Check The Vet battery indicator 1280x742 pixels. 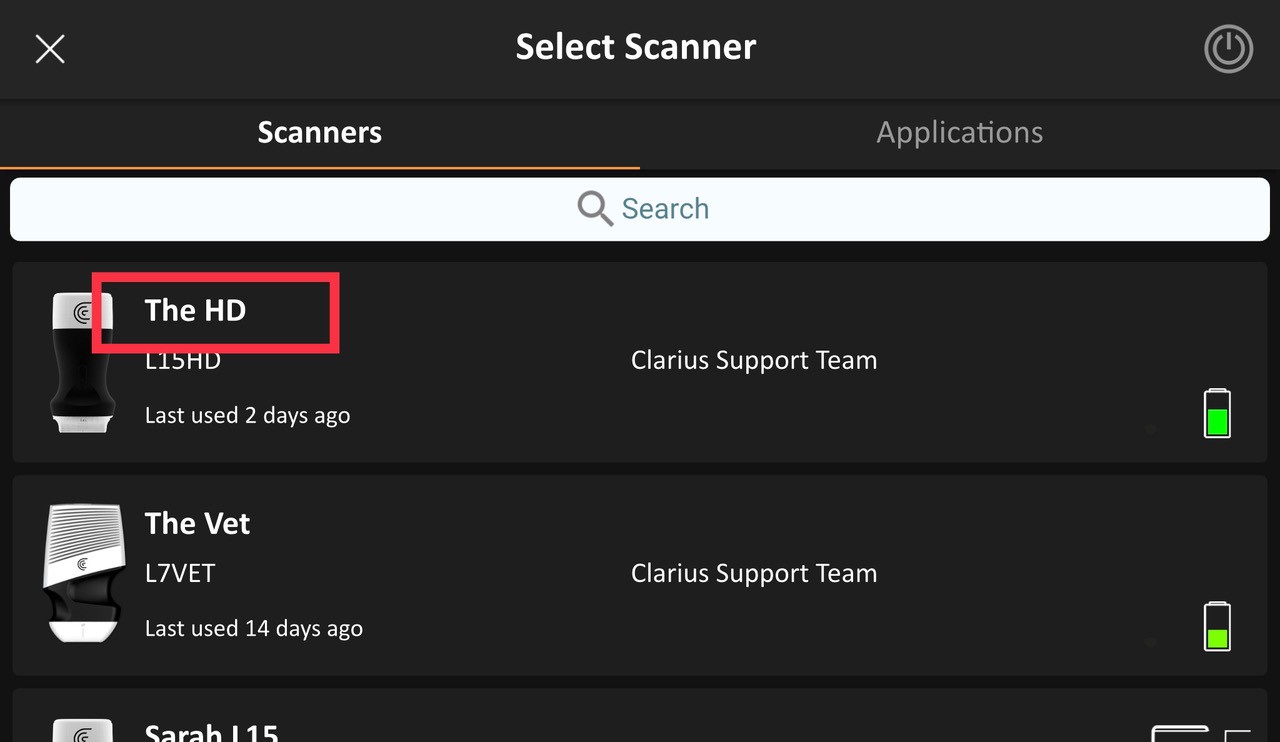click(x=1217, y=626)
